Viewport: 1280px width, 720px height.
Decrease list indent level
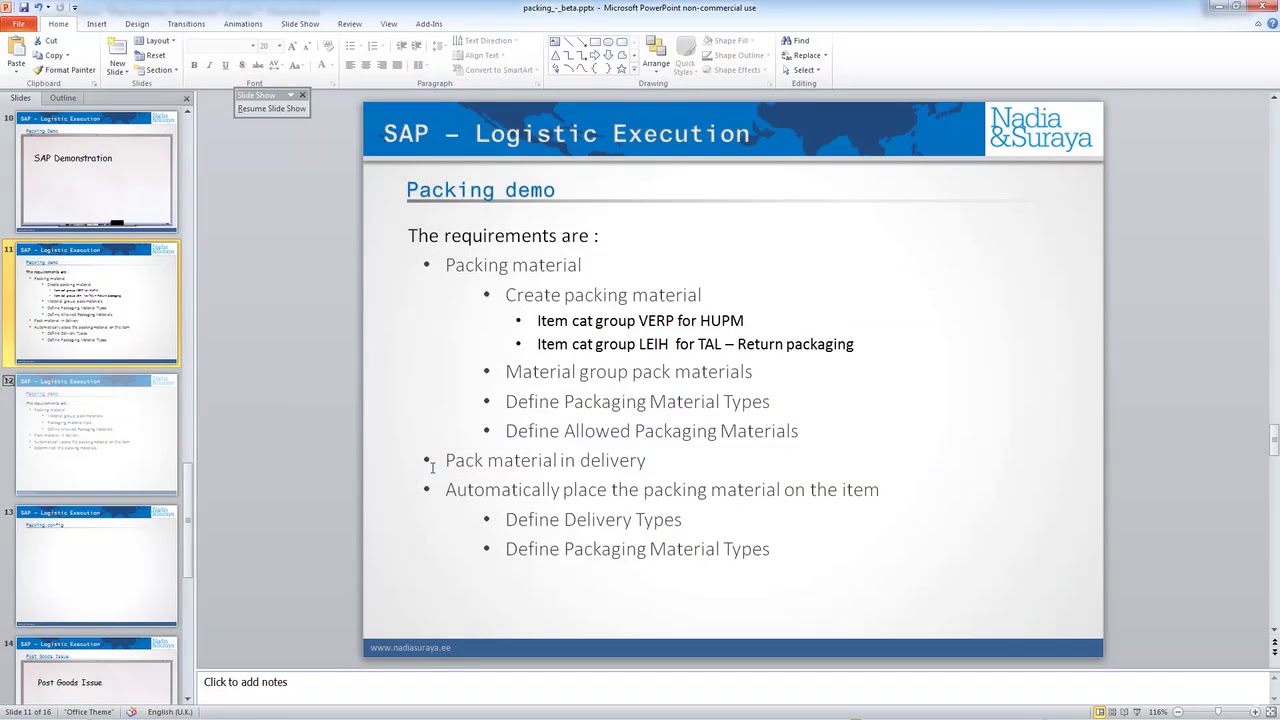pyautogui.click(x=401, y=46)
